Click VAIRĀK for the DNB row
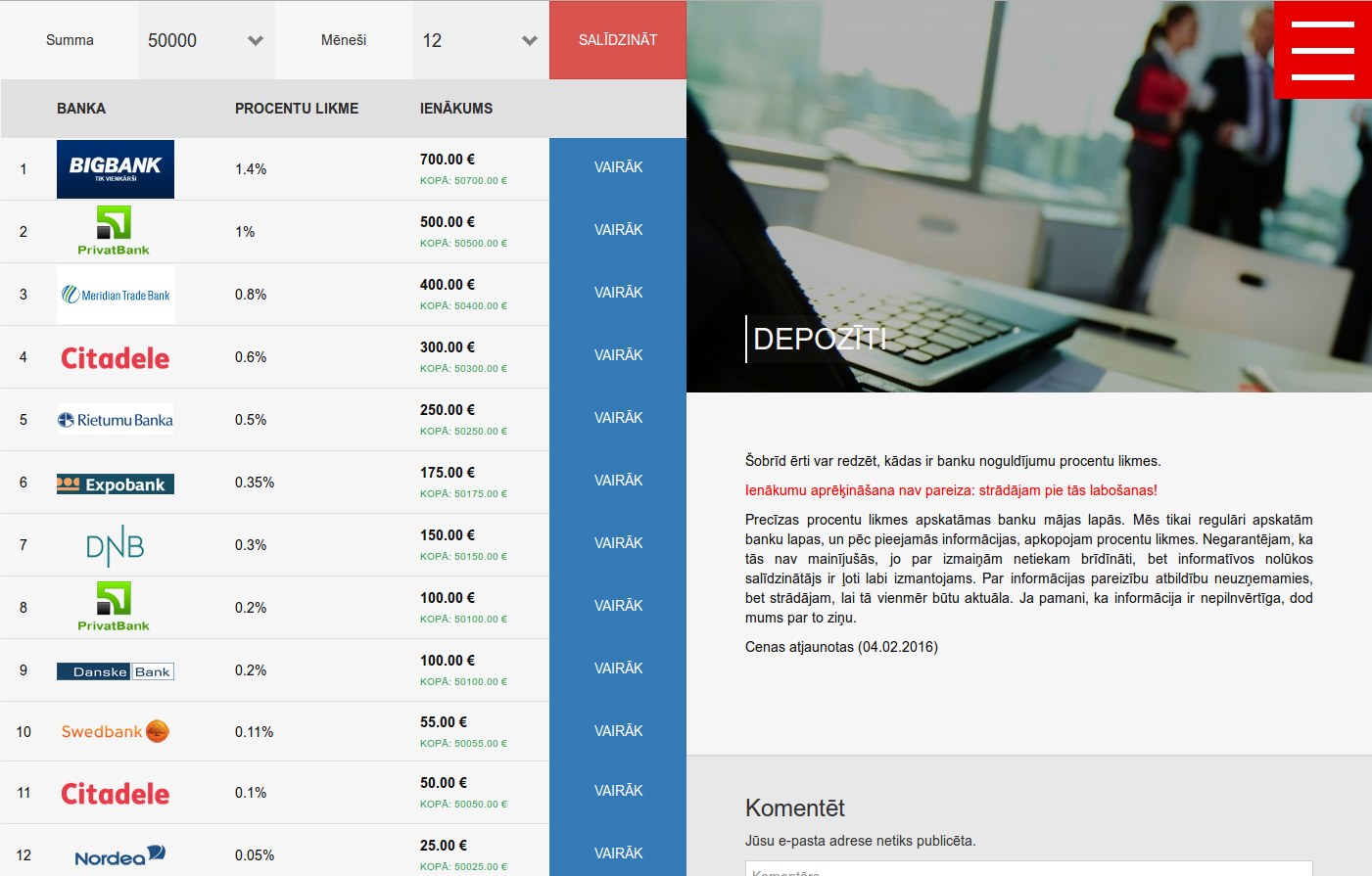1372x876 pixels. coord(618,544)
